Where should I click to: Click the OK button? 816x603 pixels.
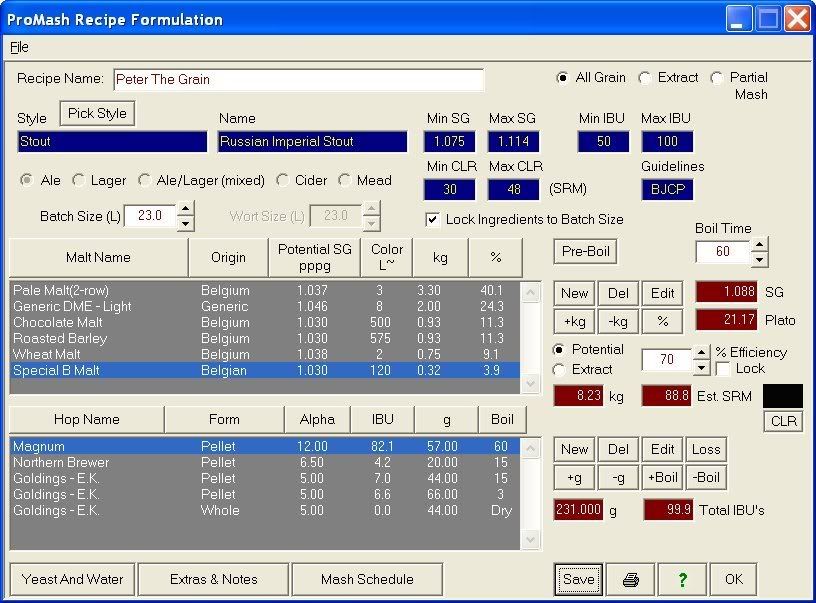(x=734, y=579)
